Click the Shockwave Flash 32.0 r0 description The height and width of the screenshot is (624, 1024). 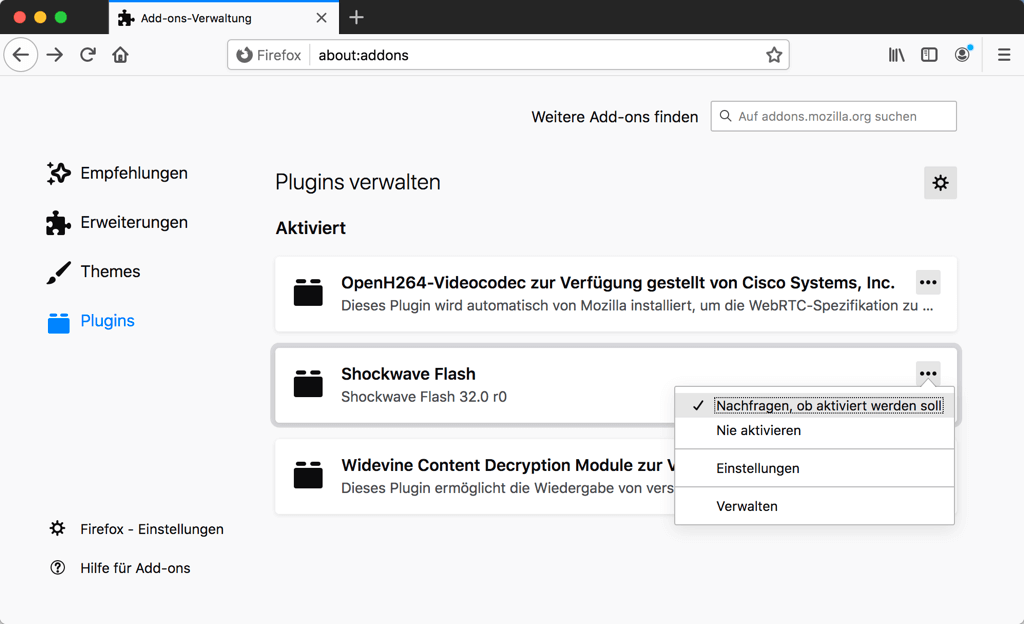pos(424,397)
